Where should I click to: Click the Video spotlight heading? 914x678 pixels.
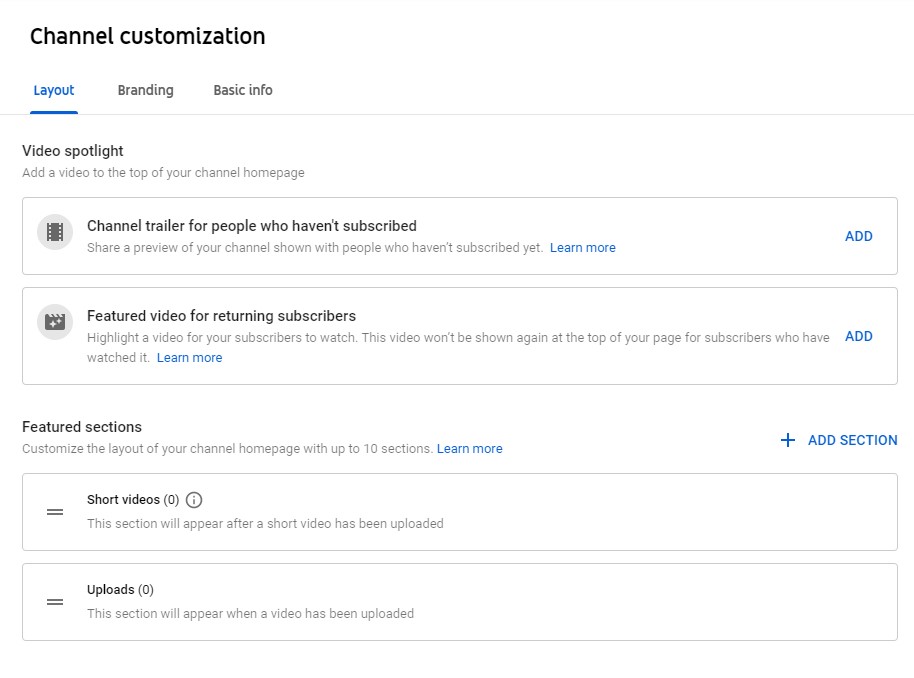click(x=73, y=151)
